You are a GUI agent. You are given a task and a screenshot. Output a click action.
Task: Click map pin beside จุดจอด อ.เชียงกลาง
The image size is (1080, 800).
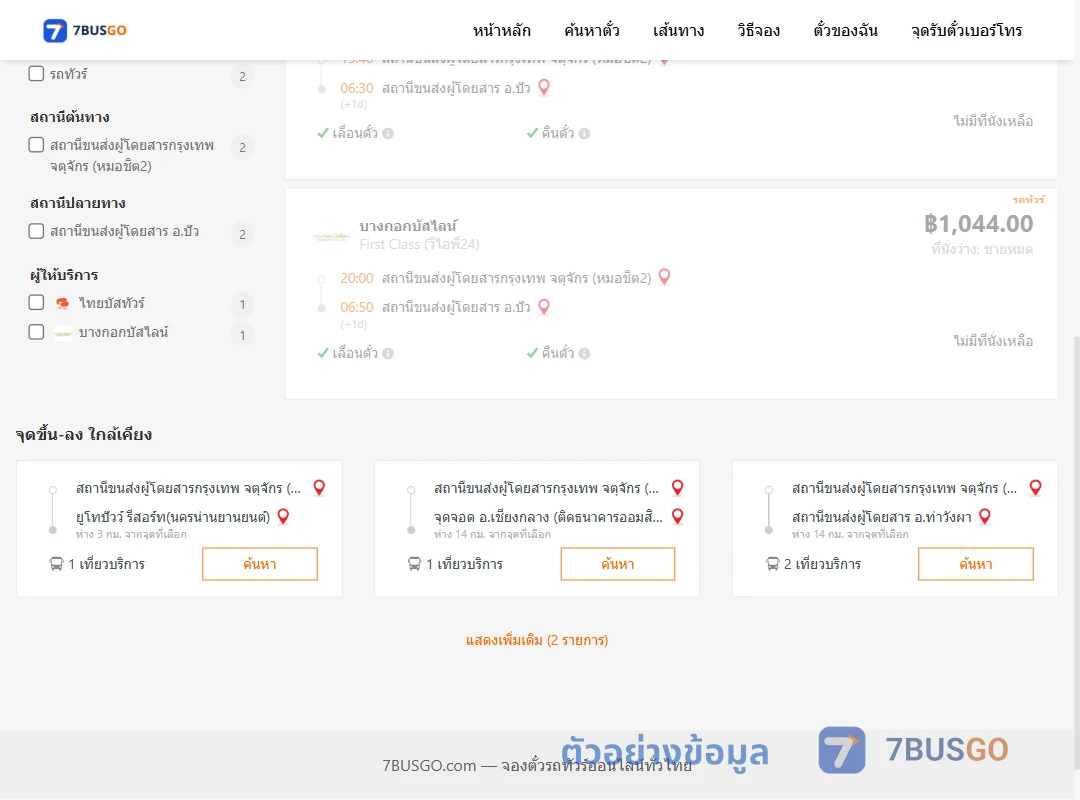678,517
